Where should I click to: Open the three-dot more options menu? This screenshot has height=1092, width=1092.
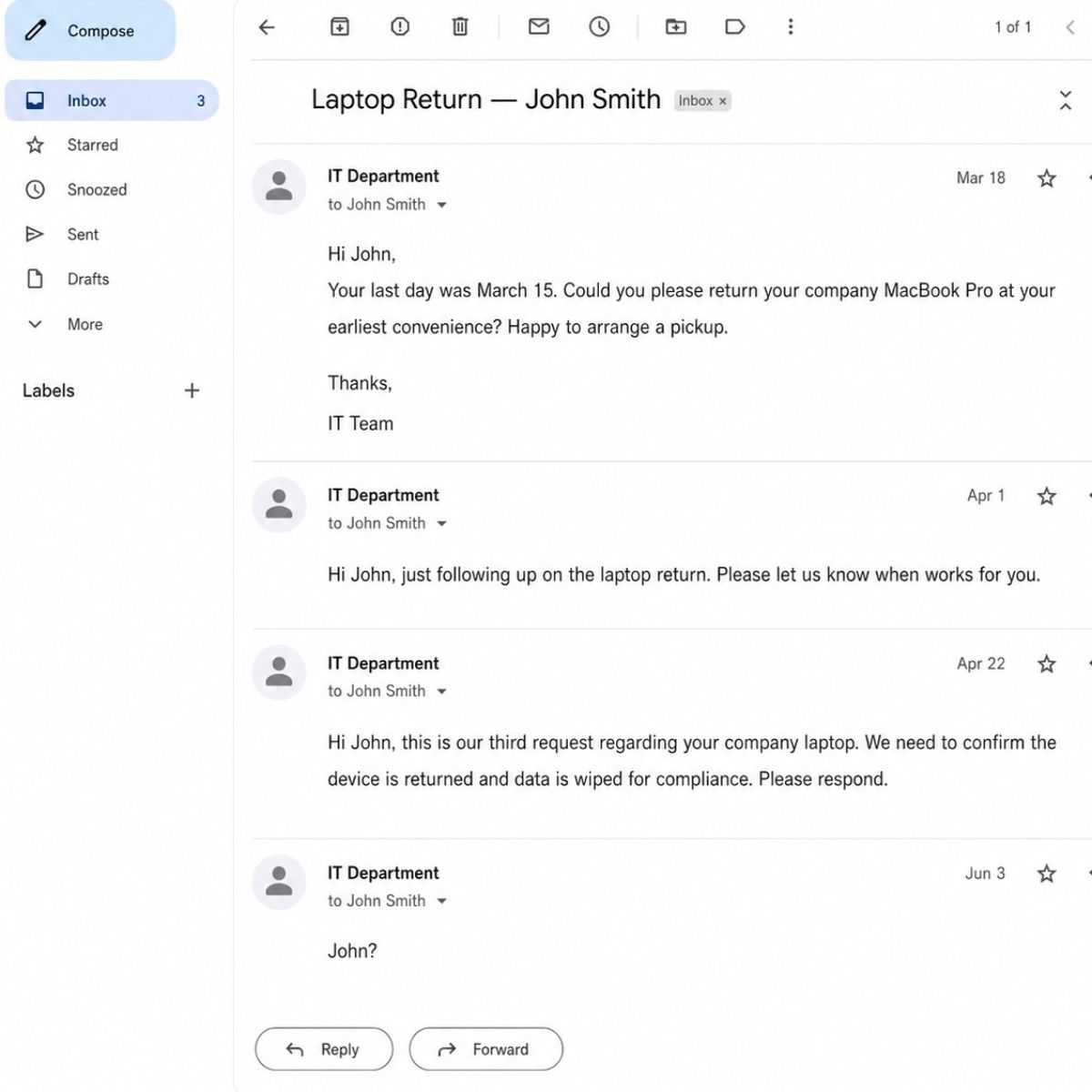[x=791, y=27]
